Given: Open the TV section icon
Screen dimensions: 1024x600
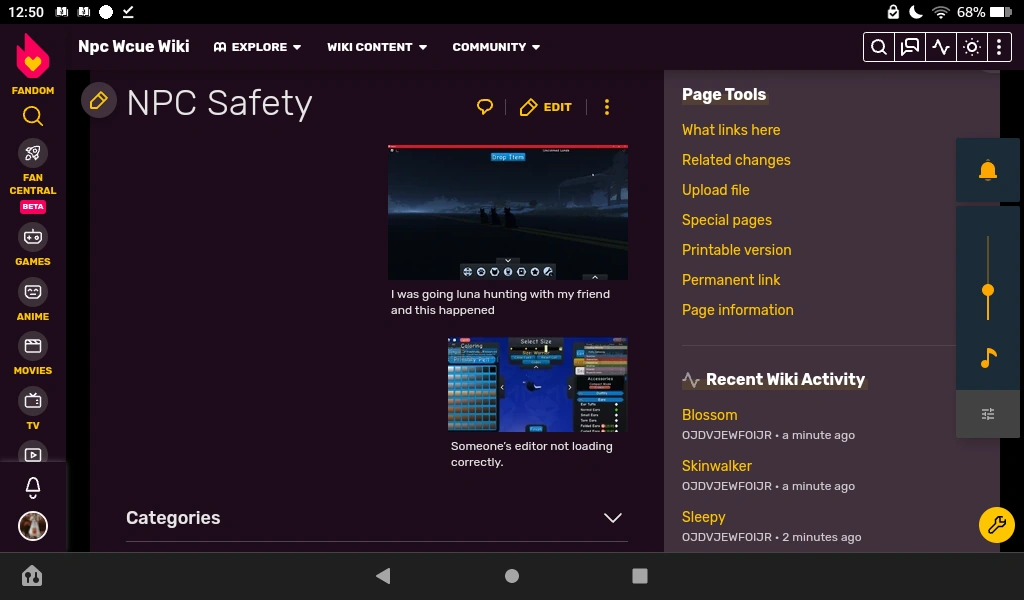Looking at the screenshot, I should [33, 401].
